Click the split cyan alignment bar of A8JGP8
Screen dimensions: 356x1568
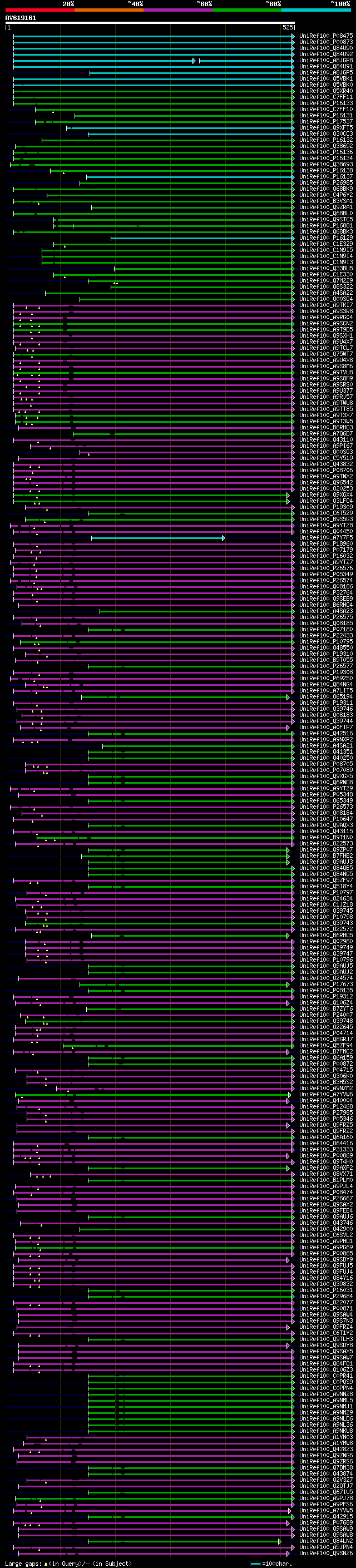coord(154,60)
